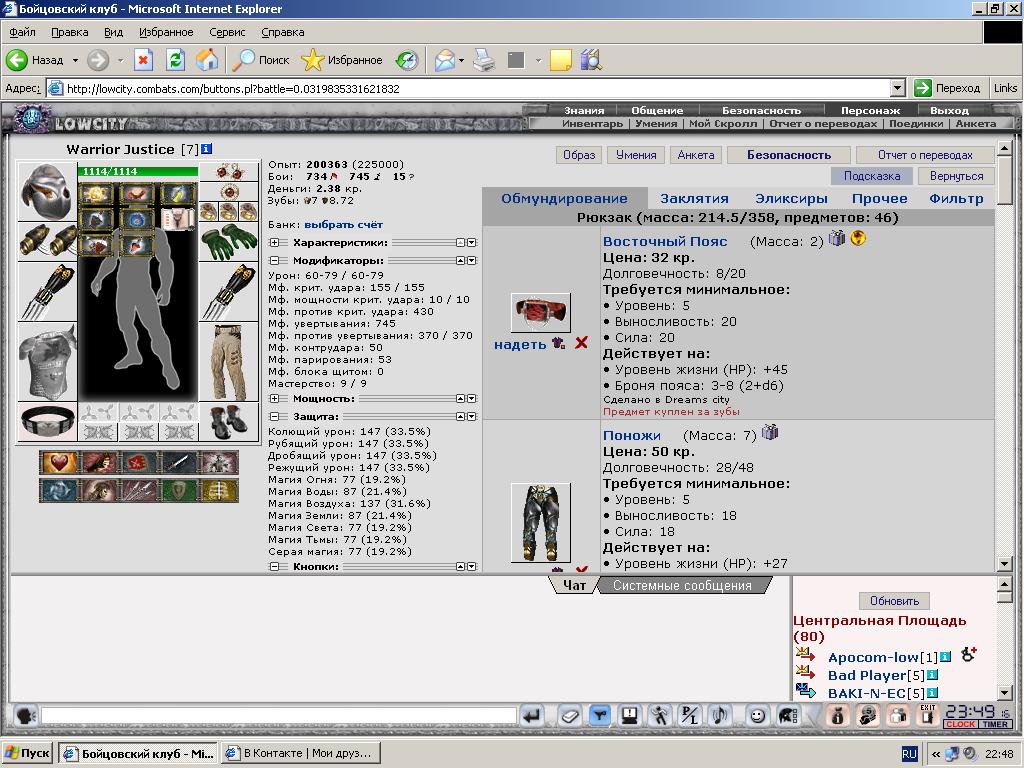1024x768 pixels.
Task: Click the green gloves equipment slot
Action: tap(230, 241)
